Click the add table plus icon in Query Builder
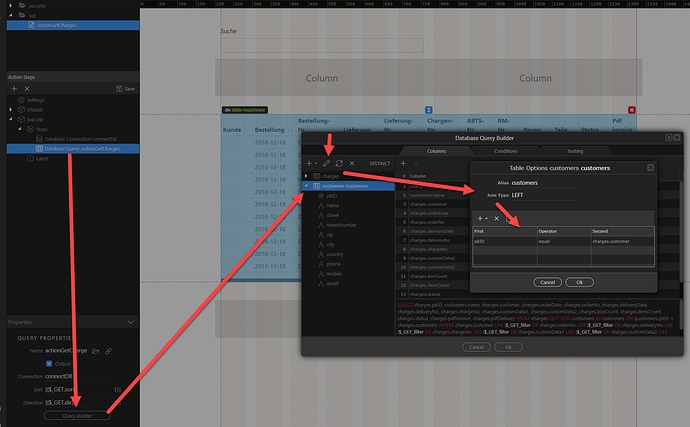Screen dimensions: 690x427 click(311, 162)
